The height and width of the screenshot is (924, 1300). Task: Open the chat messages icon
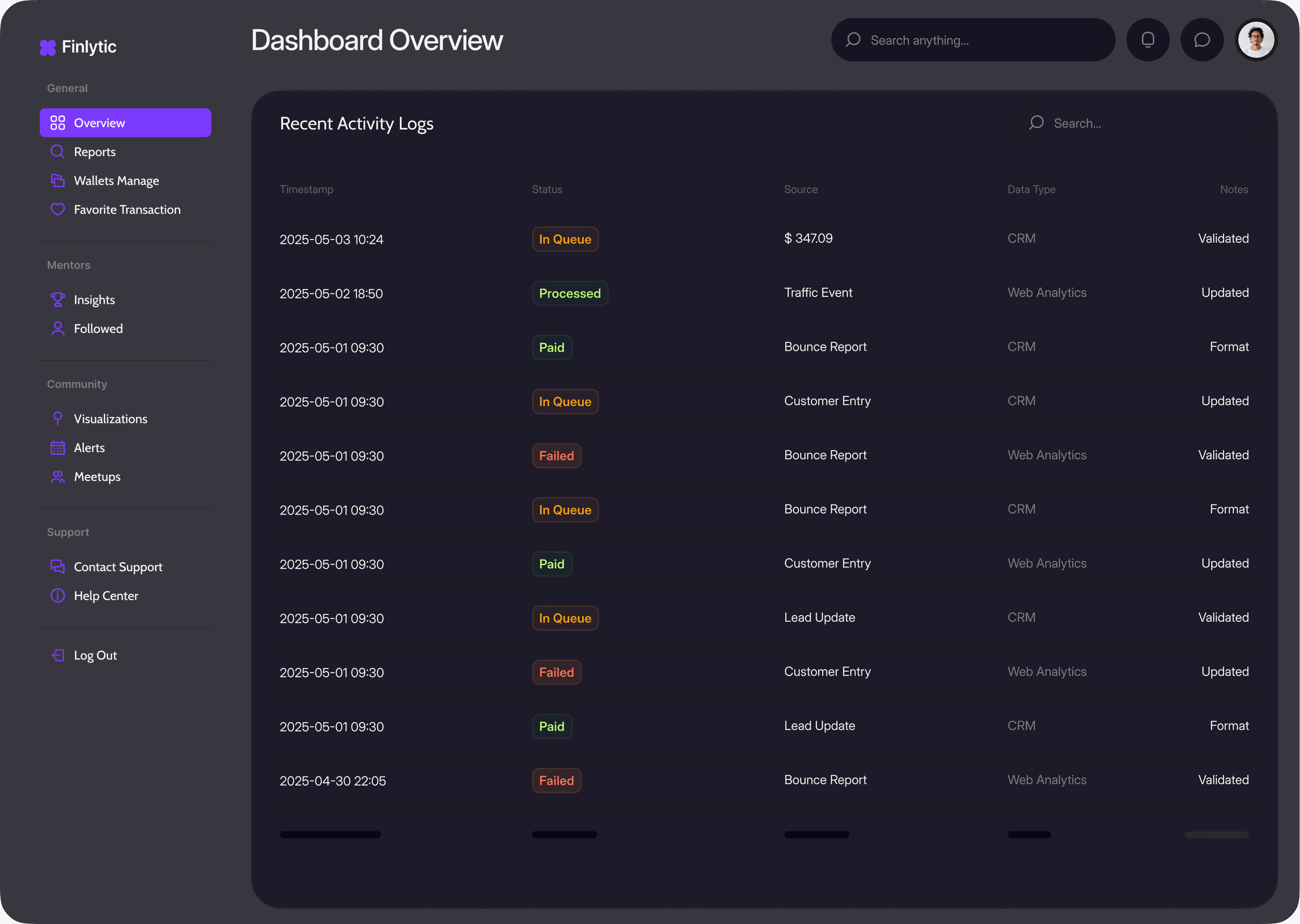tap(1201, 40)
